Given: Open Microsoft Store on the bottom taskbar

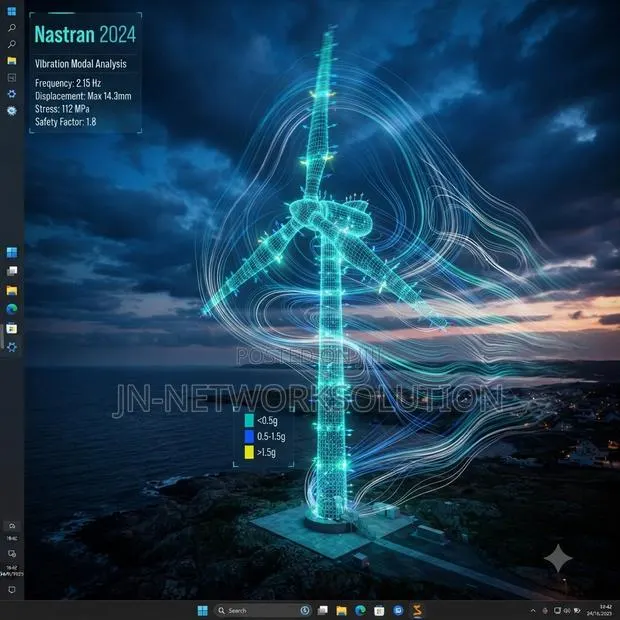Looking at the screenshot, I should [379, 611].
